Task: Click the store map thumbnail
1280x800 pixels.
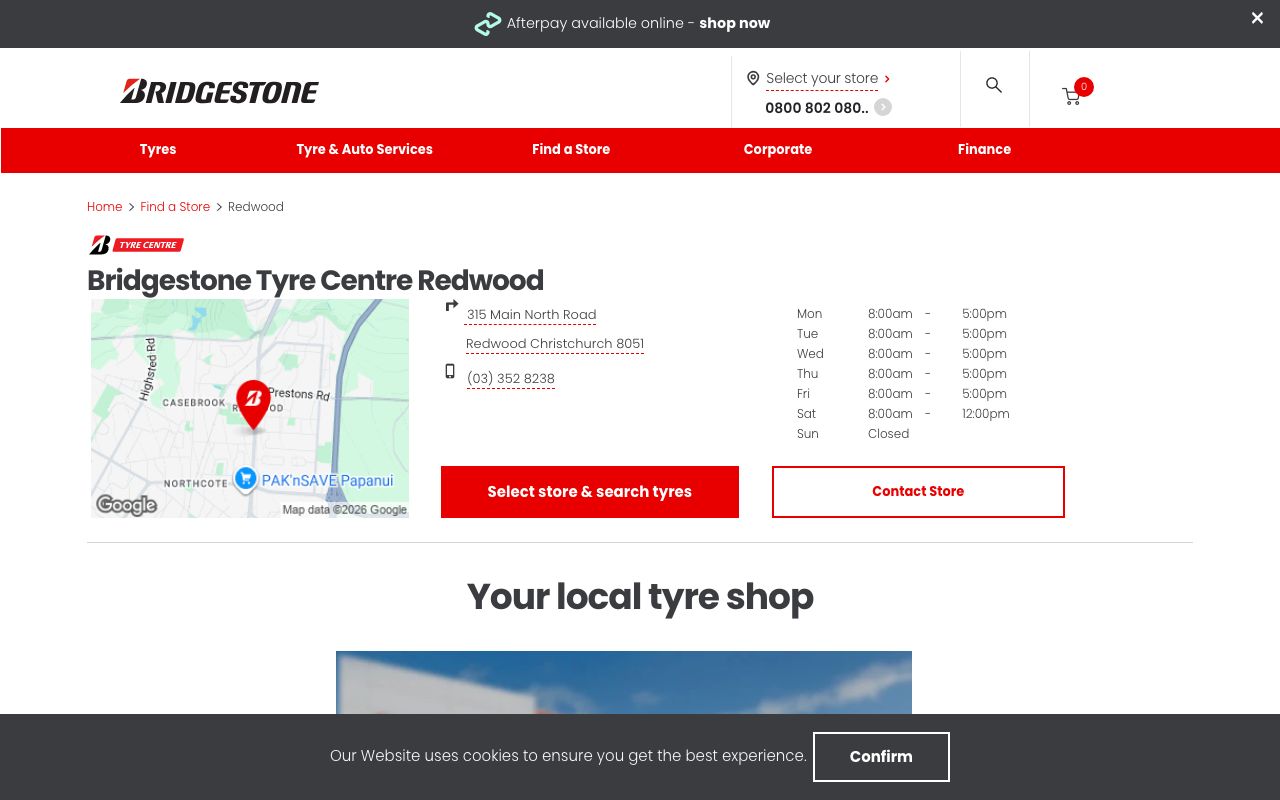Action: click(250, 408)
